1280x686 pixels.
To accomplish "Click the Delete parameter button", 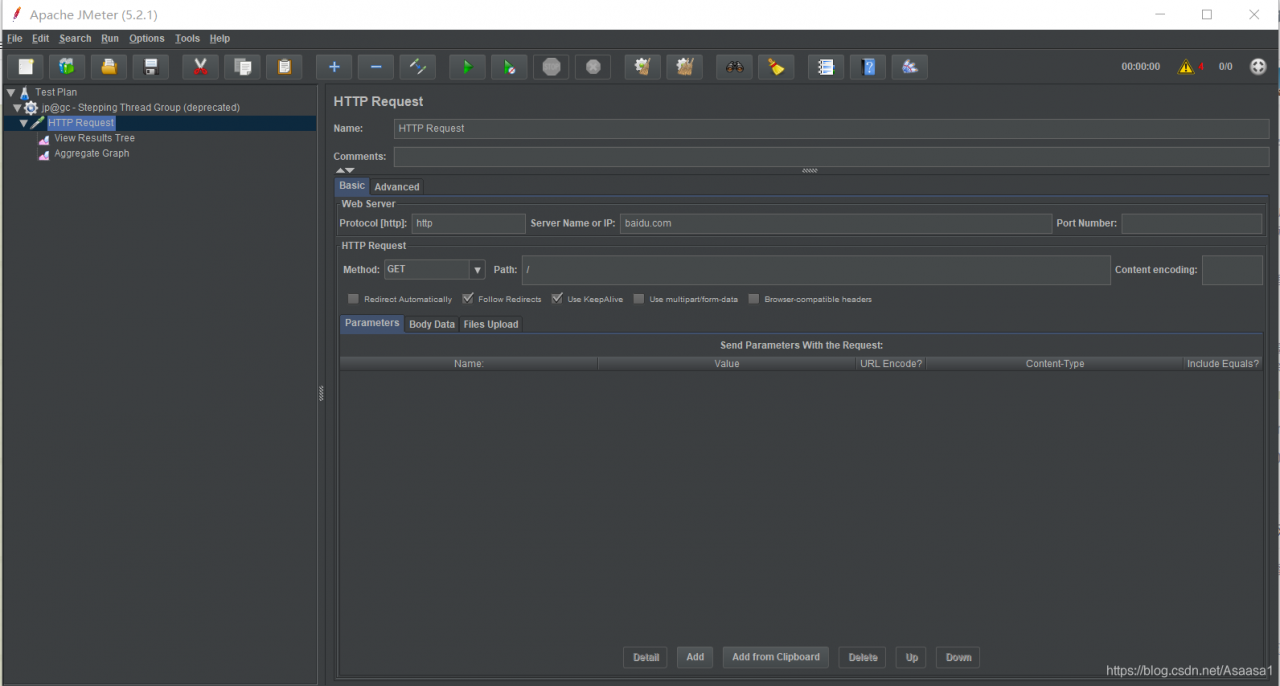I will point(863,657).
